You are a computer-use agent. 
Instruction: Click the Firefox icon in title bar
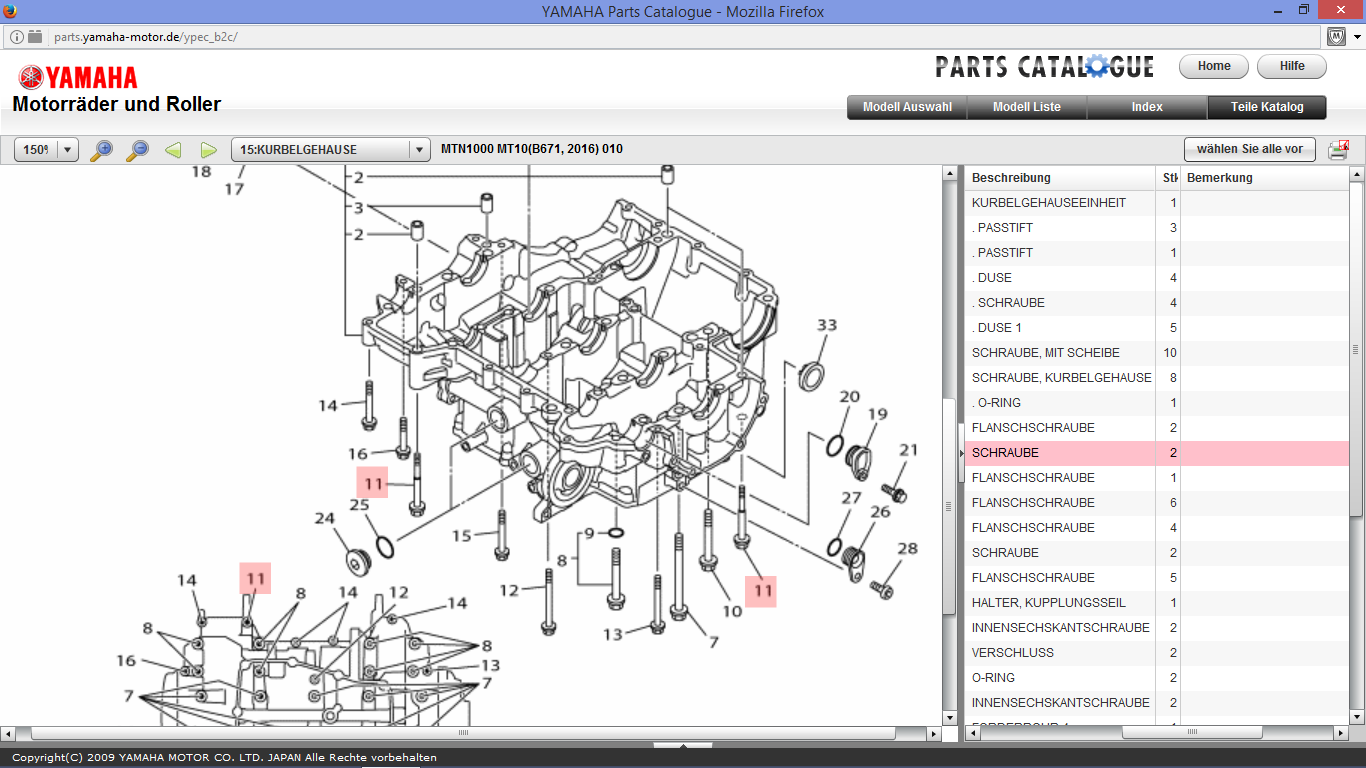[10, 10]
